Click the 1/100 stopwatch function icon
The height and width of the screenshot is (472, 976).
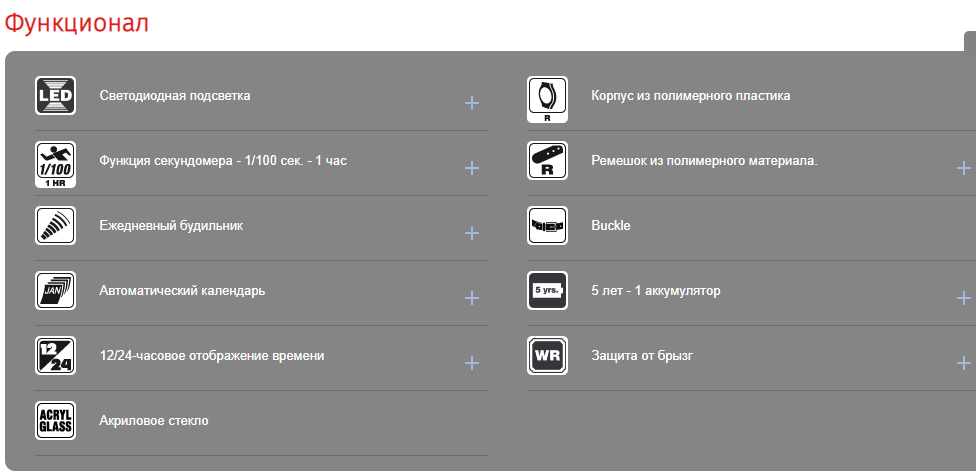[x=55, y=161]
